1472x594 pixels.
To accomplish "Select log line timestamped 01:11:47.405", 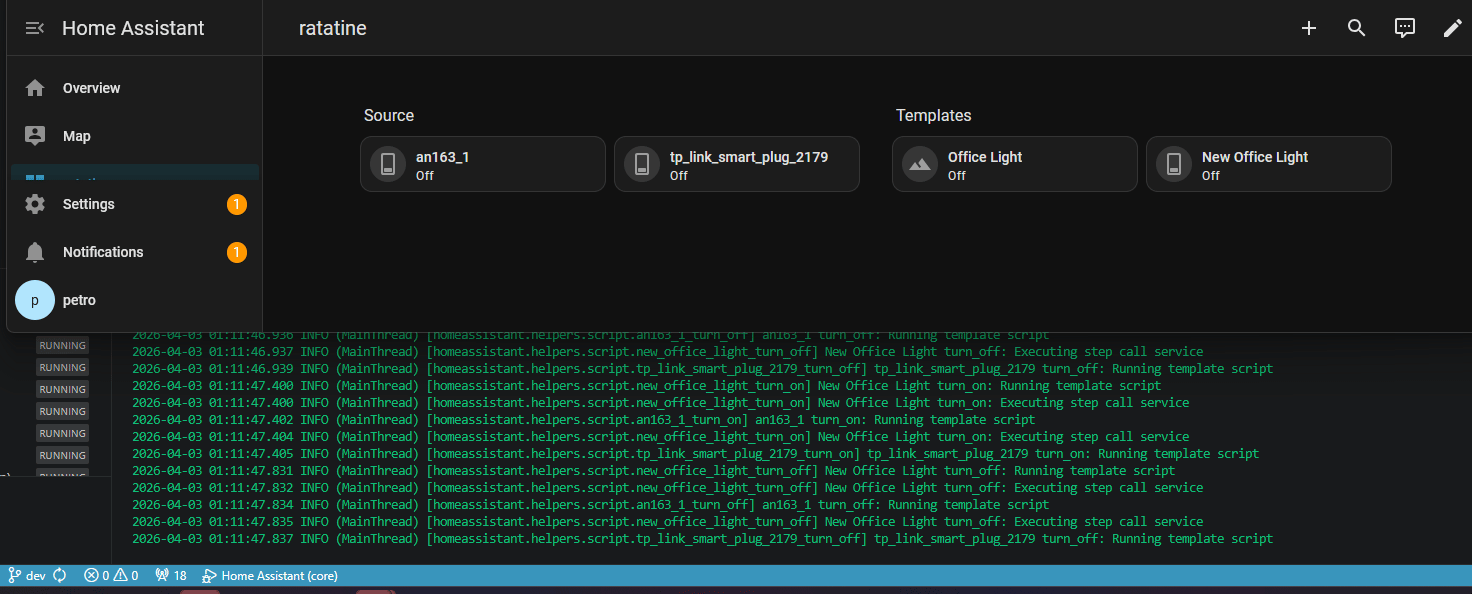I will [x=696, y=453].
